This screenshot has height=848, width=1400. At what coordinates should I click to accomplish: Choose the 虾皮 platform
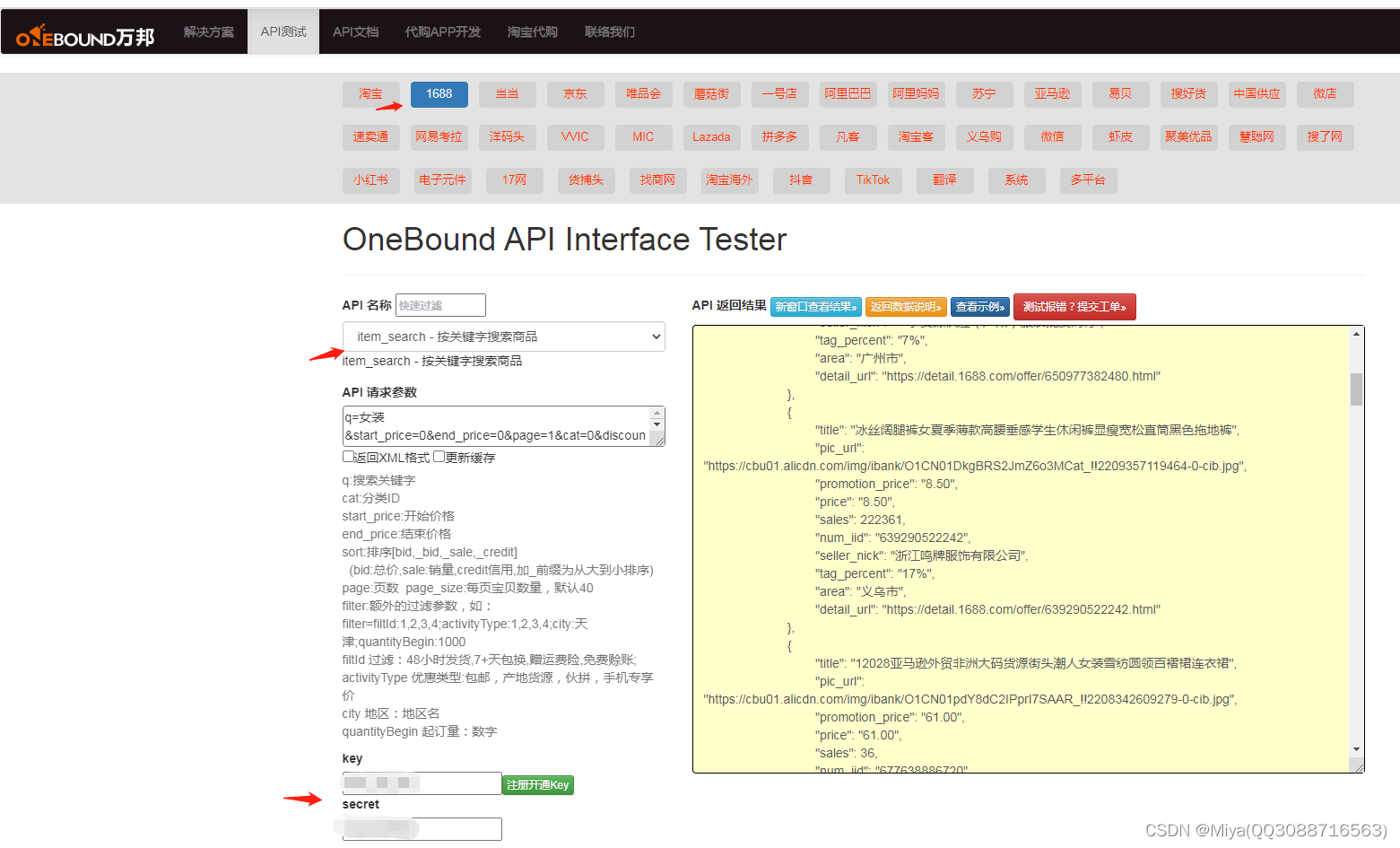tap(1121, 137)
